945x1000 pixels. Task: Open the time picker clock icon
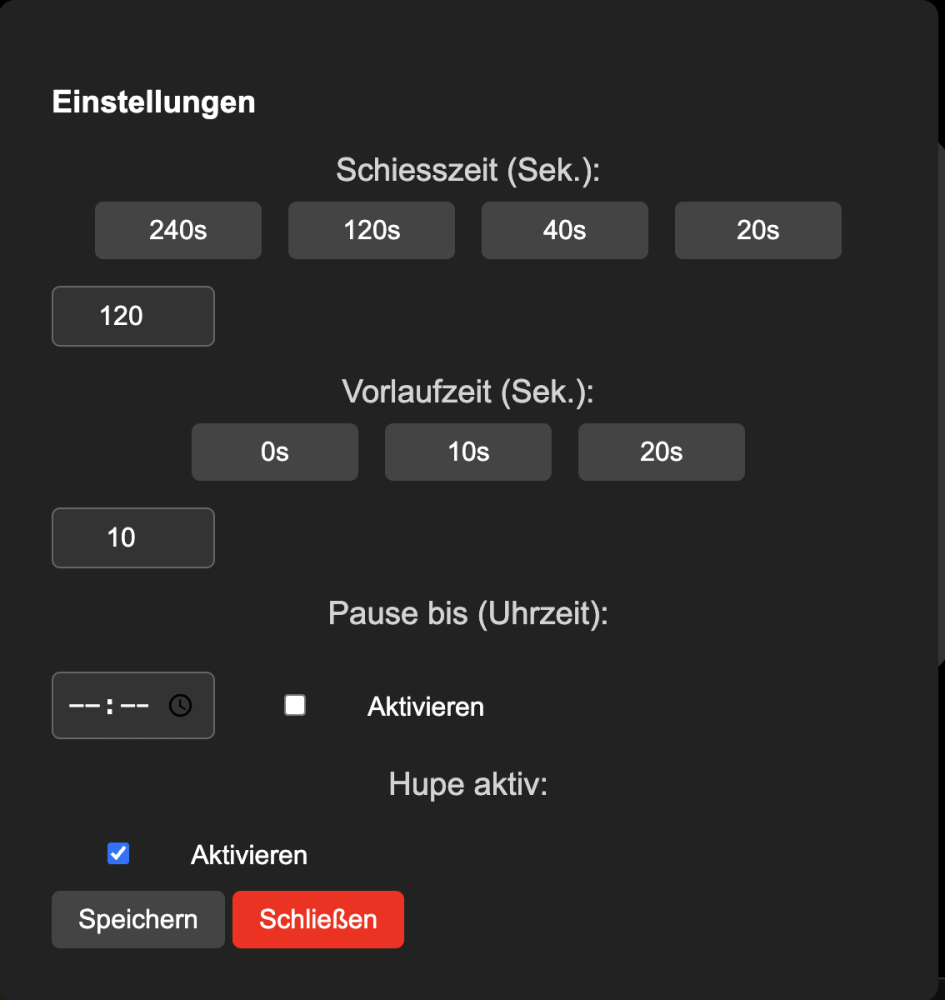(180, 705)
